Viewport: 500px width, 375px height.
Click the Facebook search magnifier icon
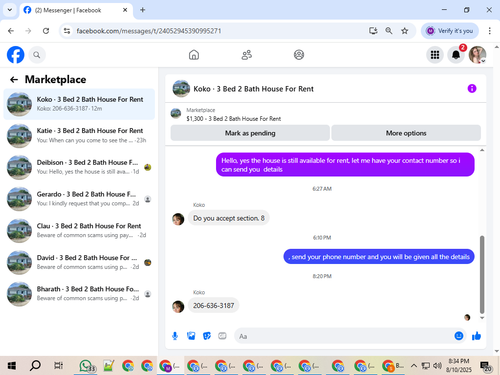pyautogui.click(x=37, y=55)
